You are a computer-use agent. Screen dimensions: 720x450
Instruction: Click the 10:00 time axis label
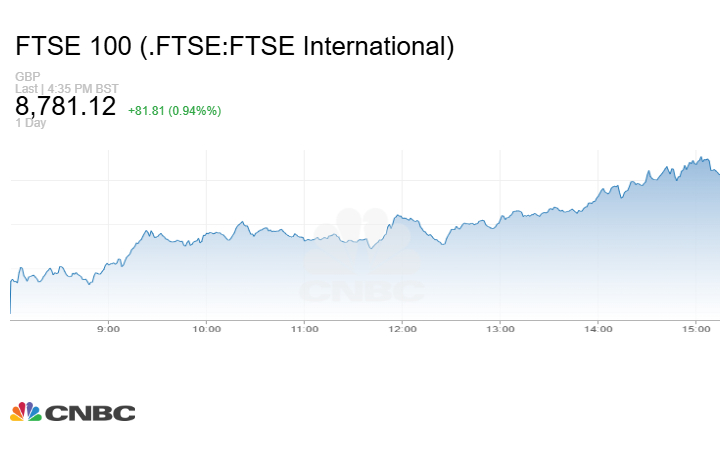coord(206,328)
